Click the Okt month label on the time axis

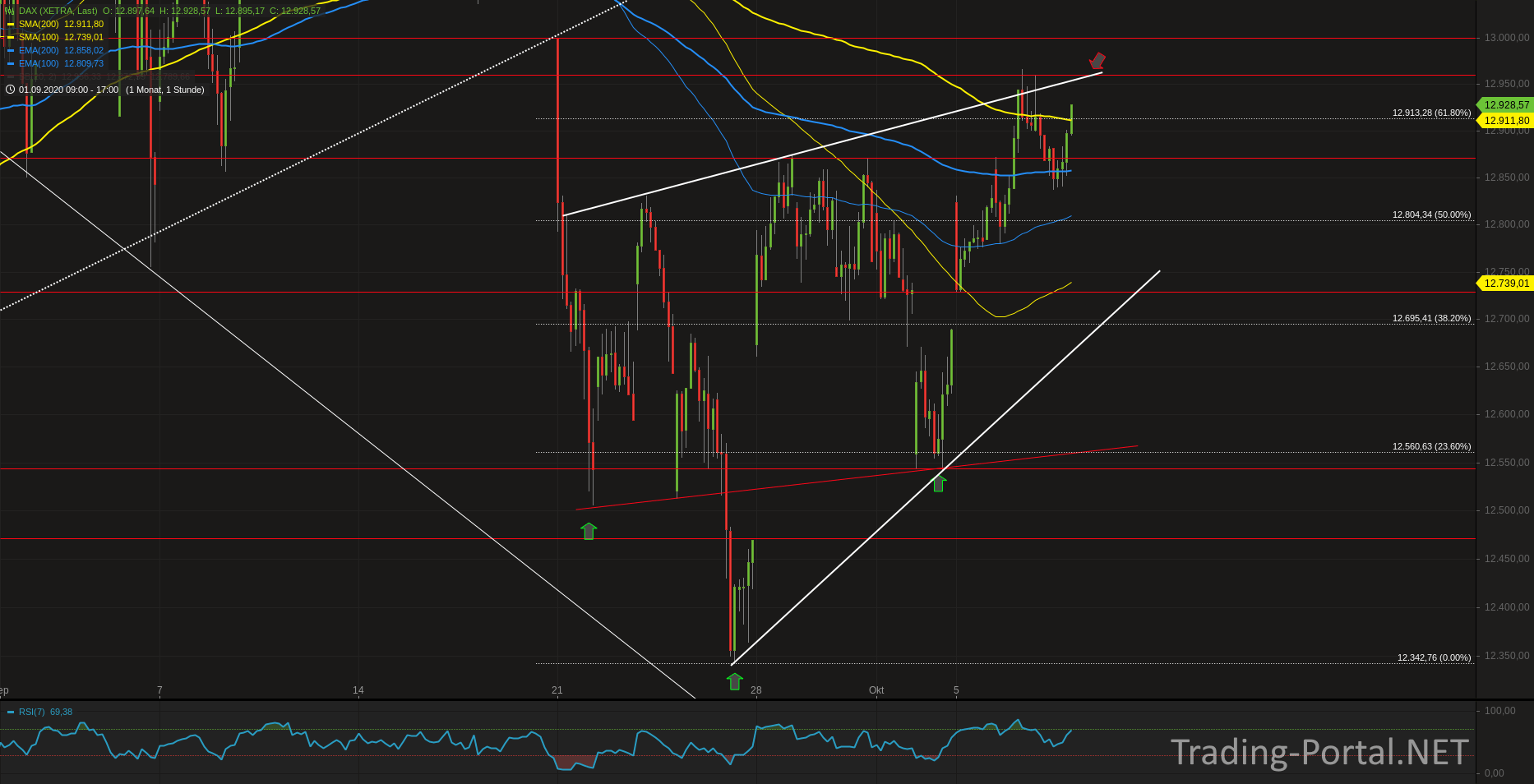coord(876,690)
